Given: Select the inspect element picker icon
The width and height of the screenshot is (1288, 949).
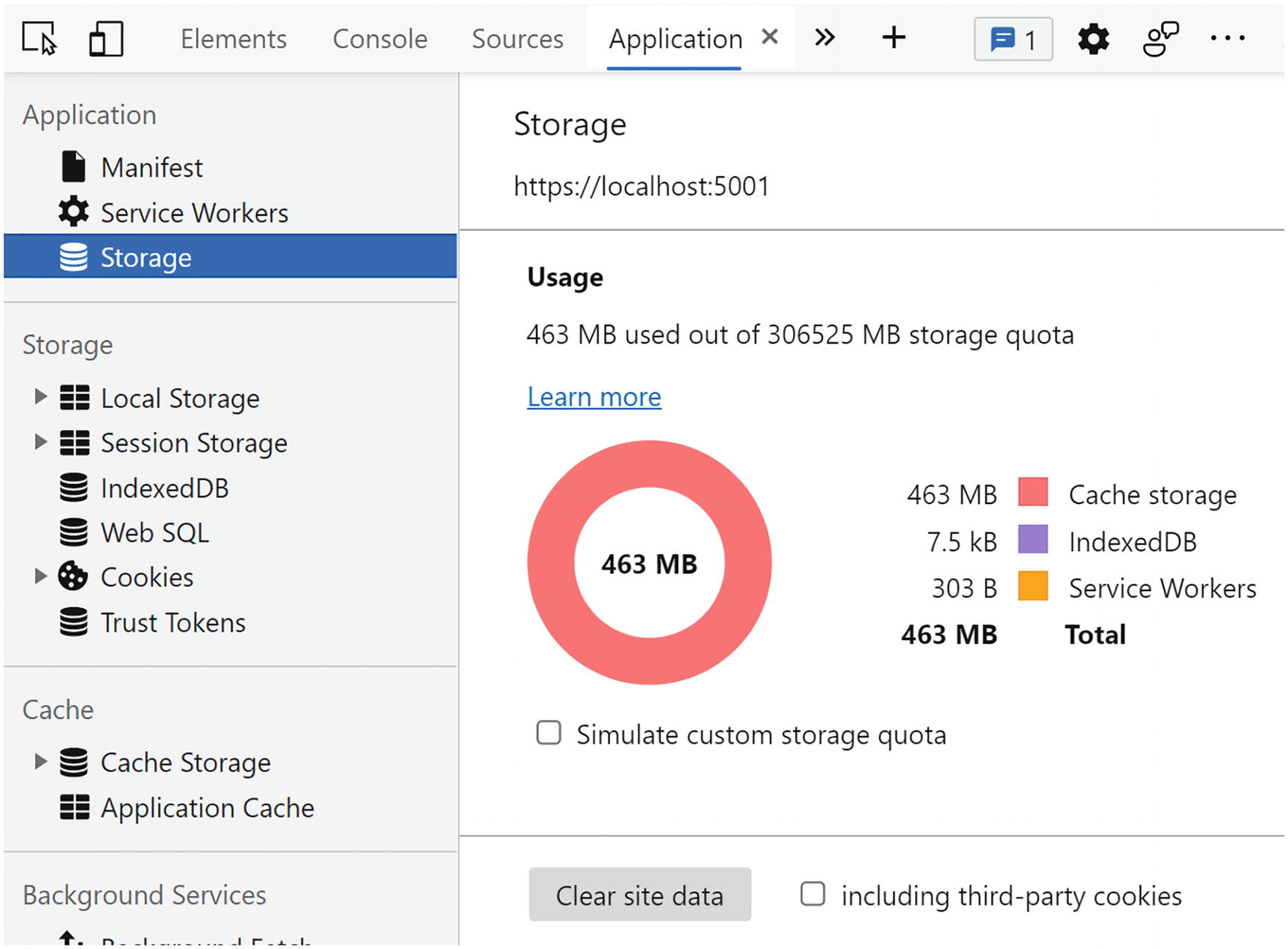Looking at the screenshot, I should (x=39, y=39).
